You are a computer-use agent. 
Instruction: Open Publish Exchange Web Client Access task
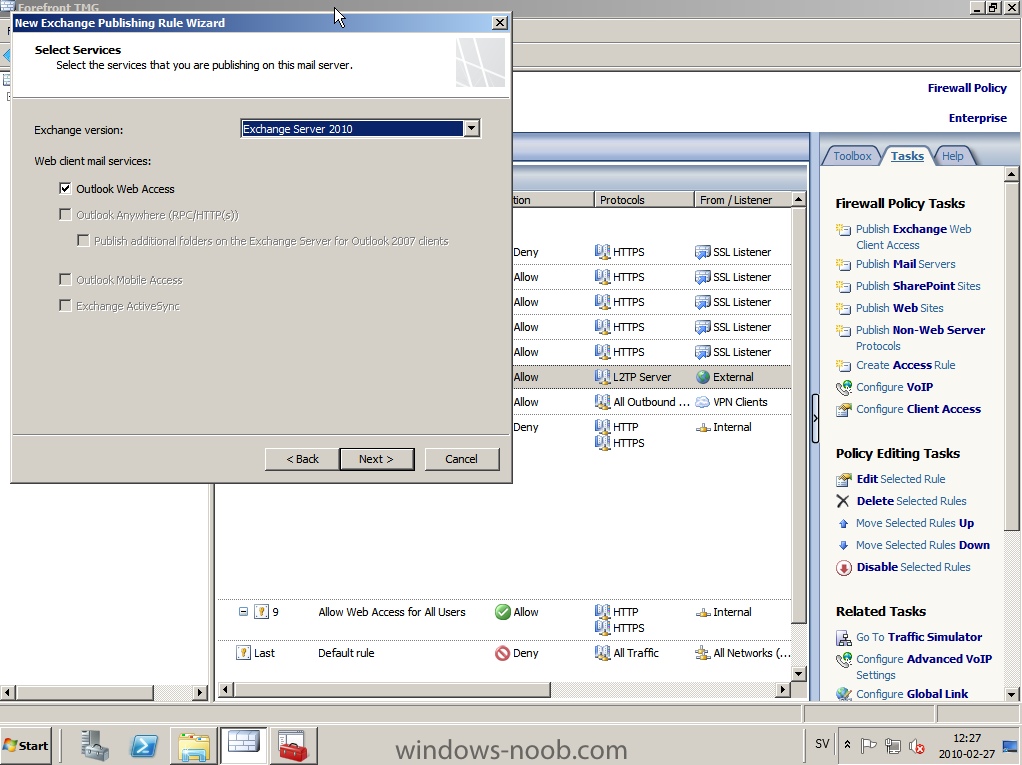[x=913, y=237]
